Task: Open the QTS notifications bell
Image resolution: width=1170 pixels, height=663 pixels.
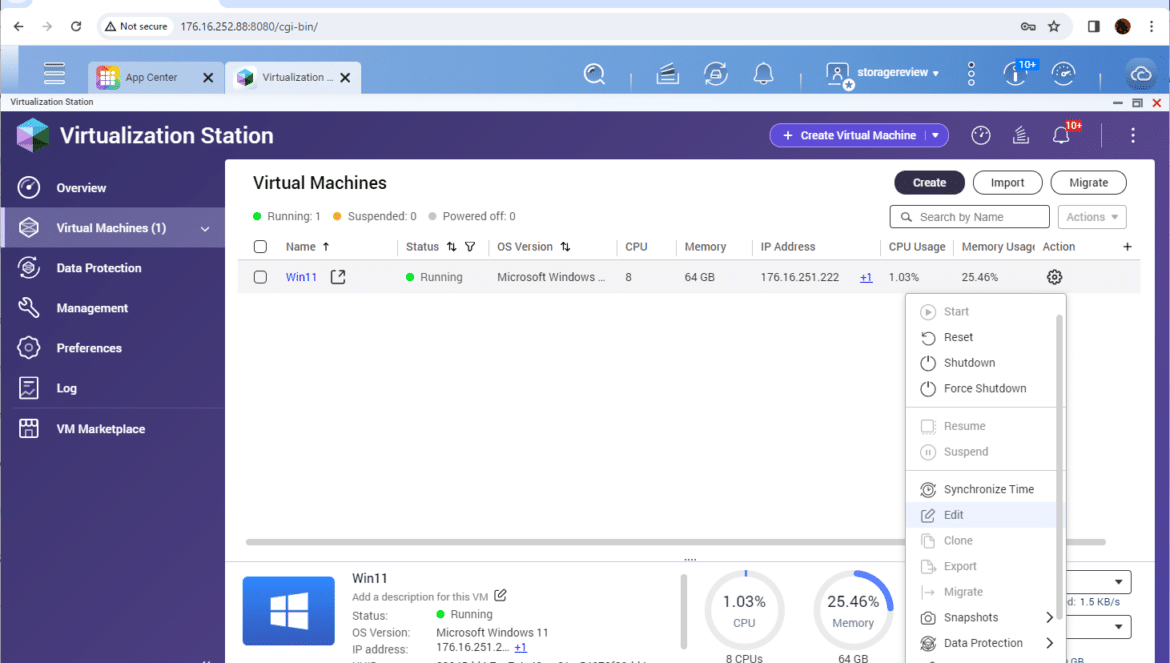Action: (763, 74)
